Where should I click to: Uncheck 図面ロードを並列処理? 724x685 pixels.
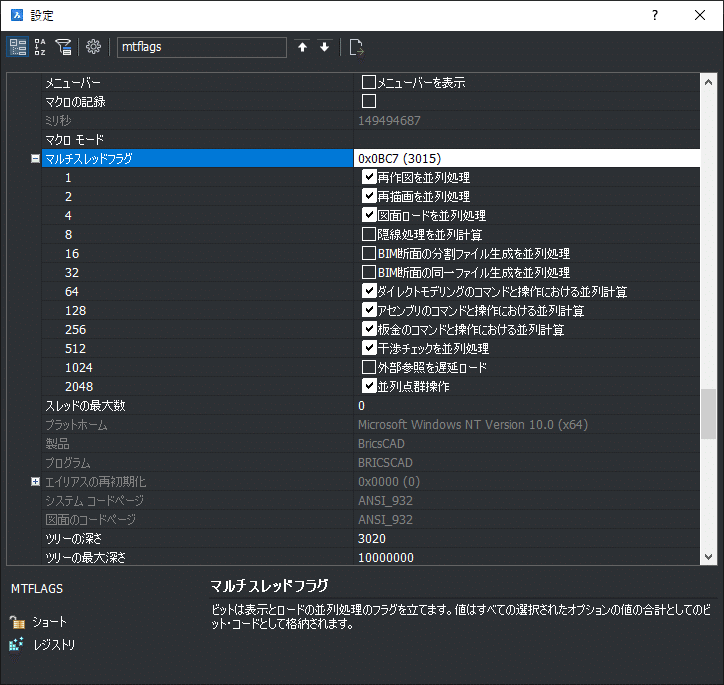(368, 215)
